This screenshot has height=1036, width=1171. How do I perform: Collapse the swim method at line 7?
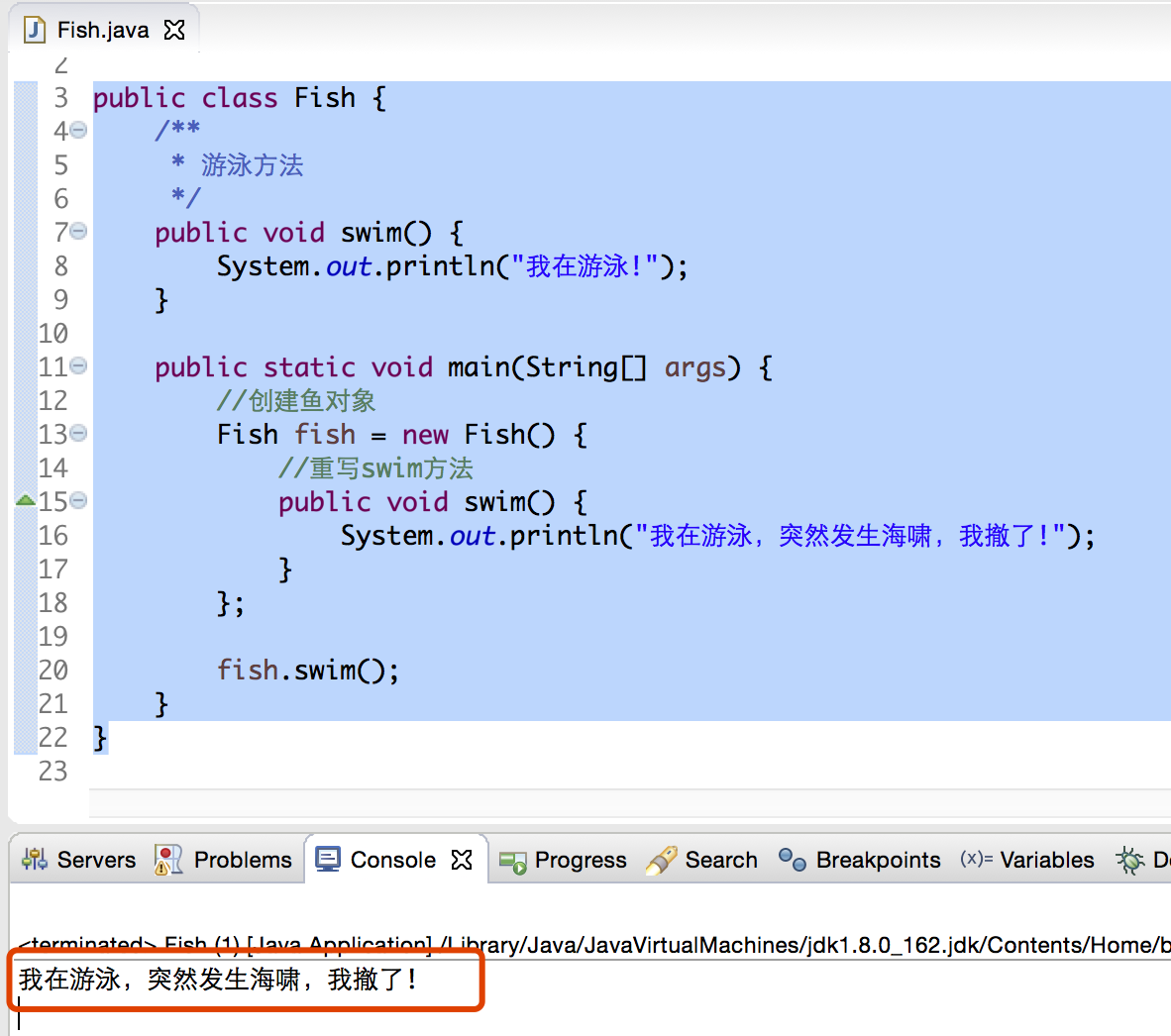click(78, 232)
